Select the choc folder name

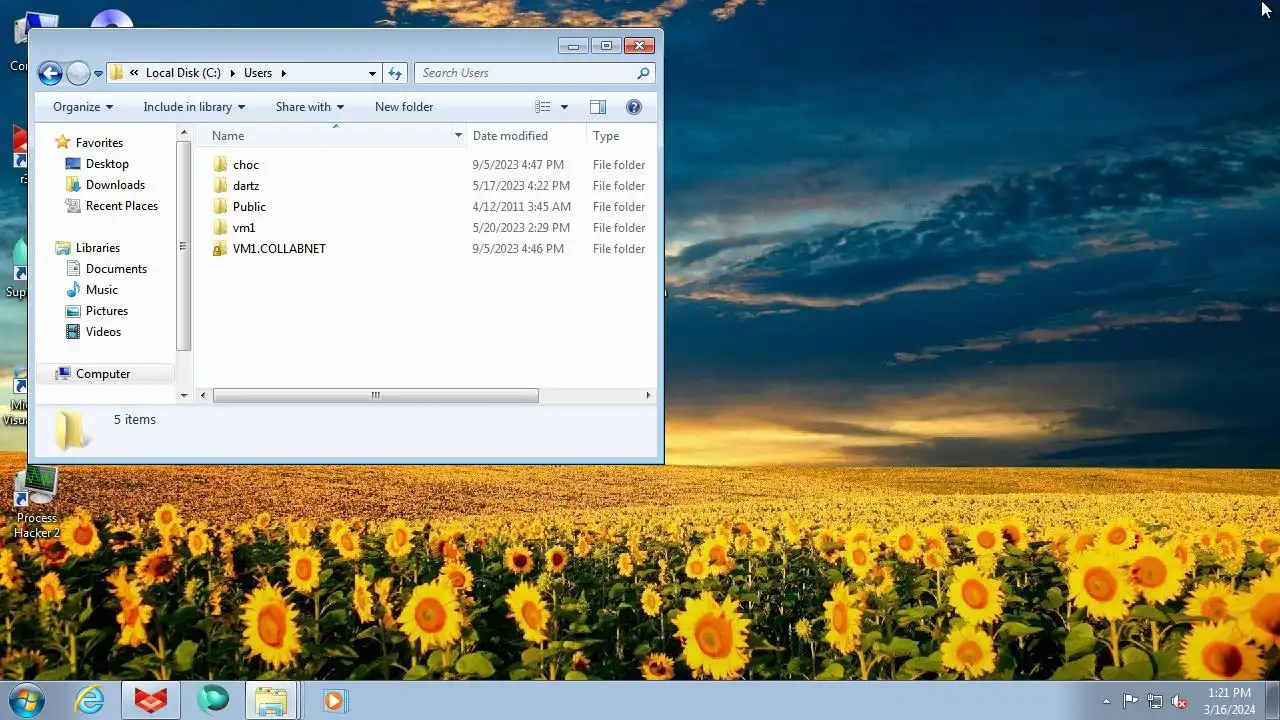[x=246, y=165]
